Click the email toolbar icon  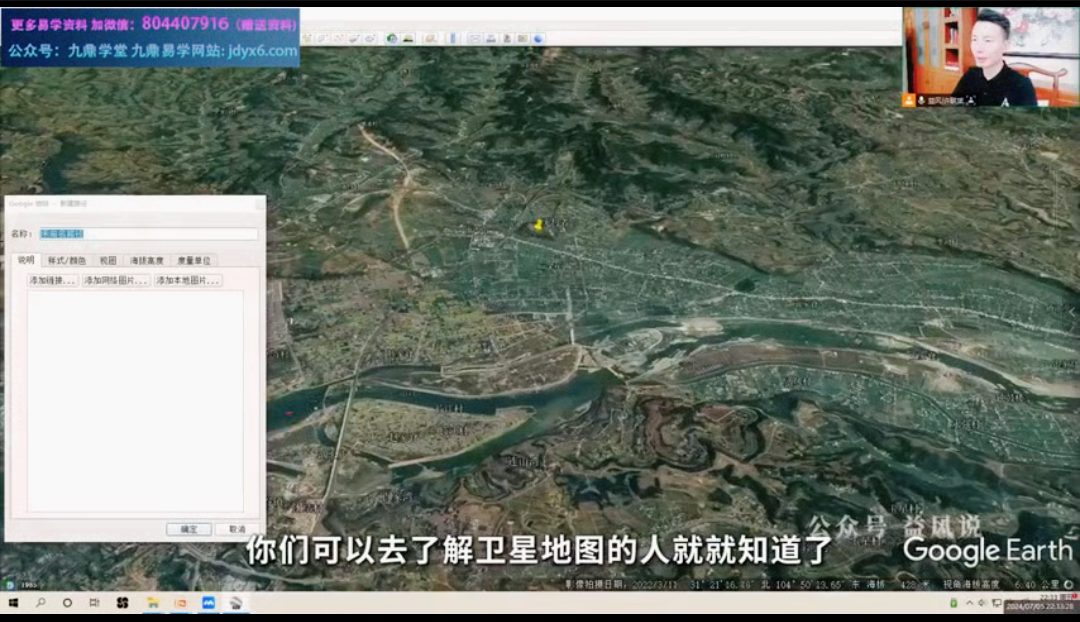coord(475,38)
